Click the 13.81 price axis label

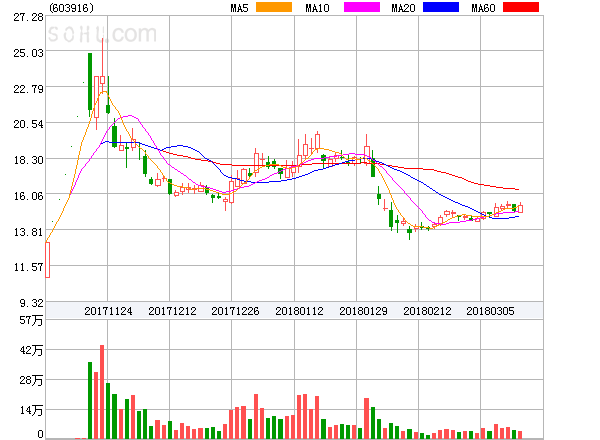(x=28, y=232)
